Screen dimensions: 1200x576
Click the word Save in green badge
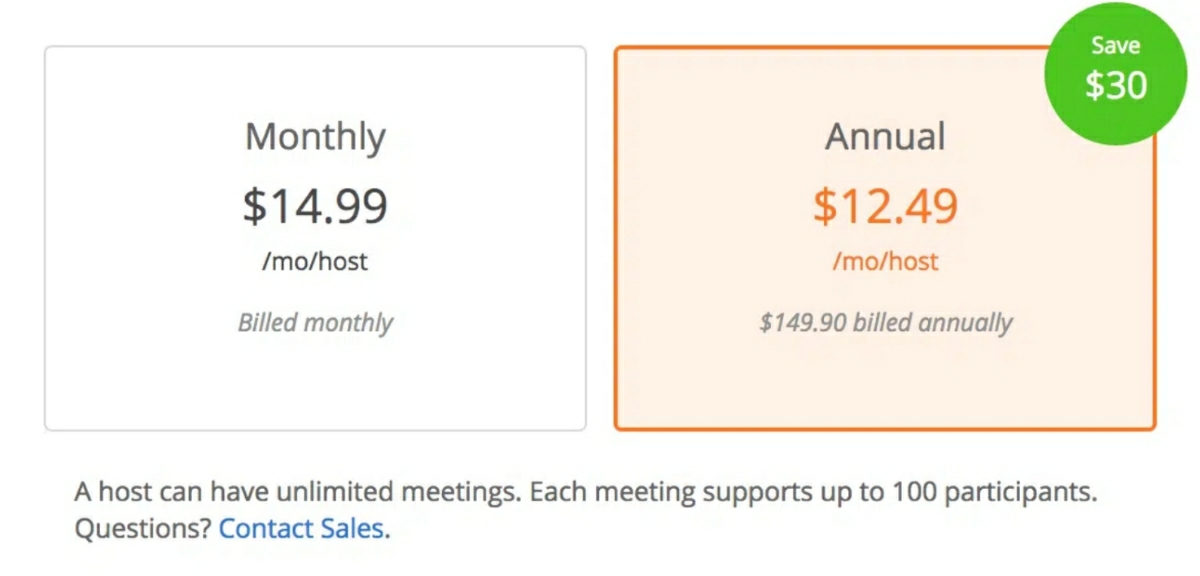[x=1115, y=46]
